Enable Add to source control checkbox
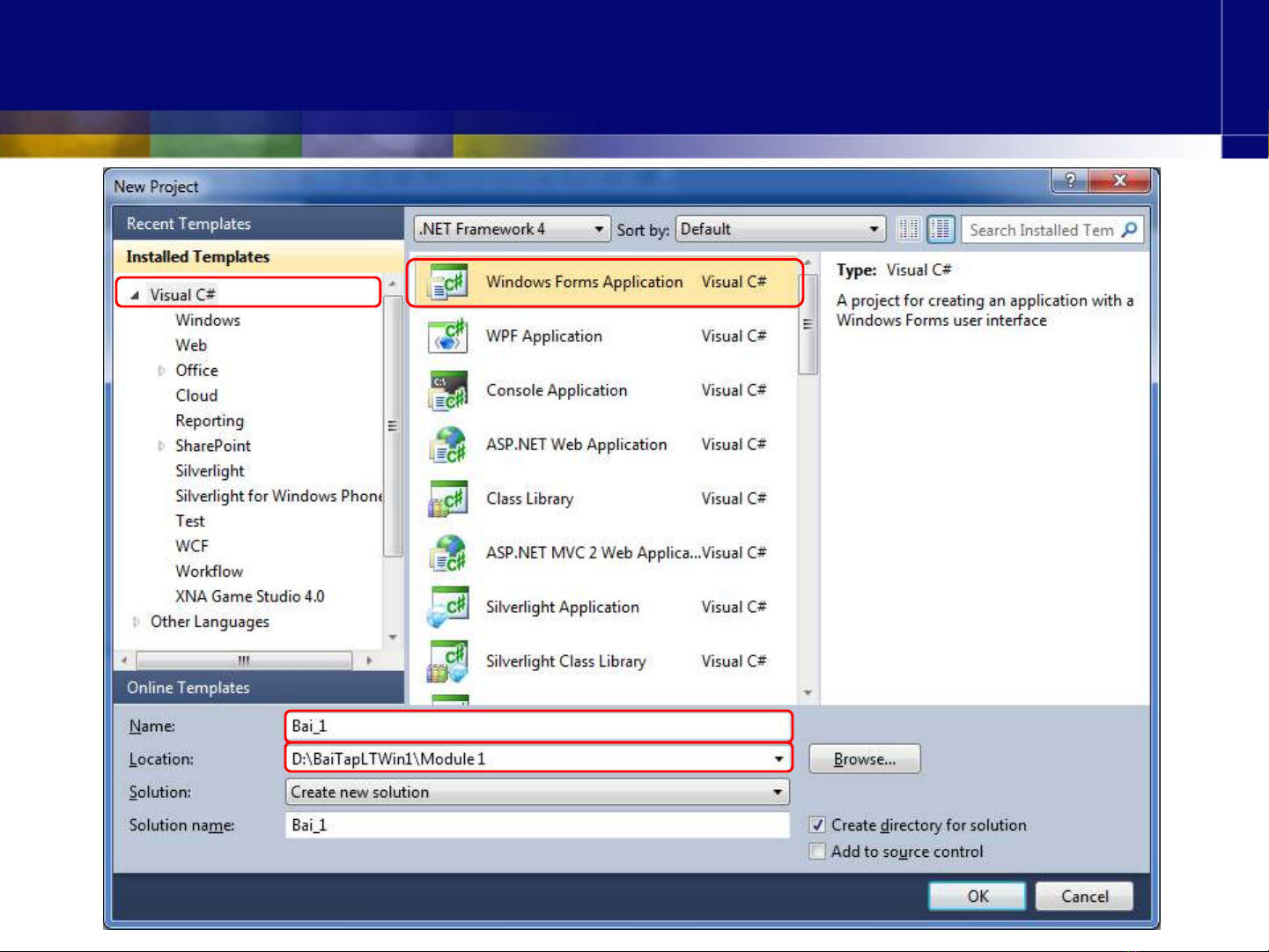1269x952 pixels. 817,852
